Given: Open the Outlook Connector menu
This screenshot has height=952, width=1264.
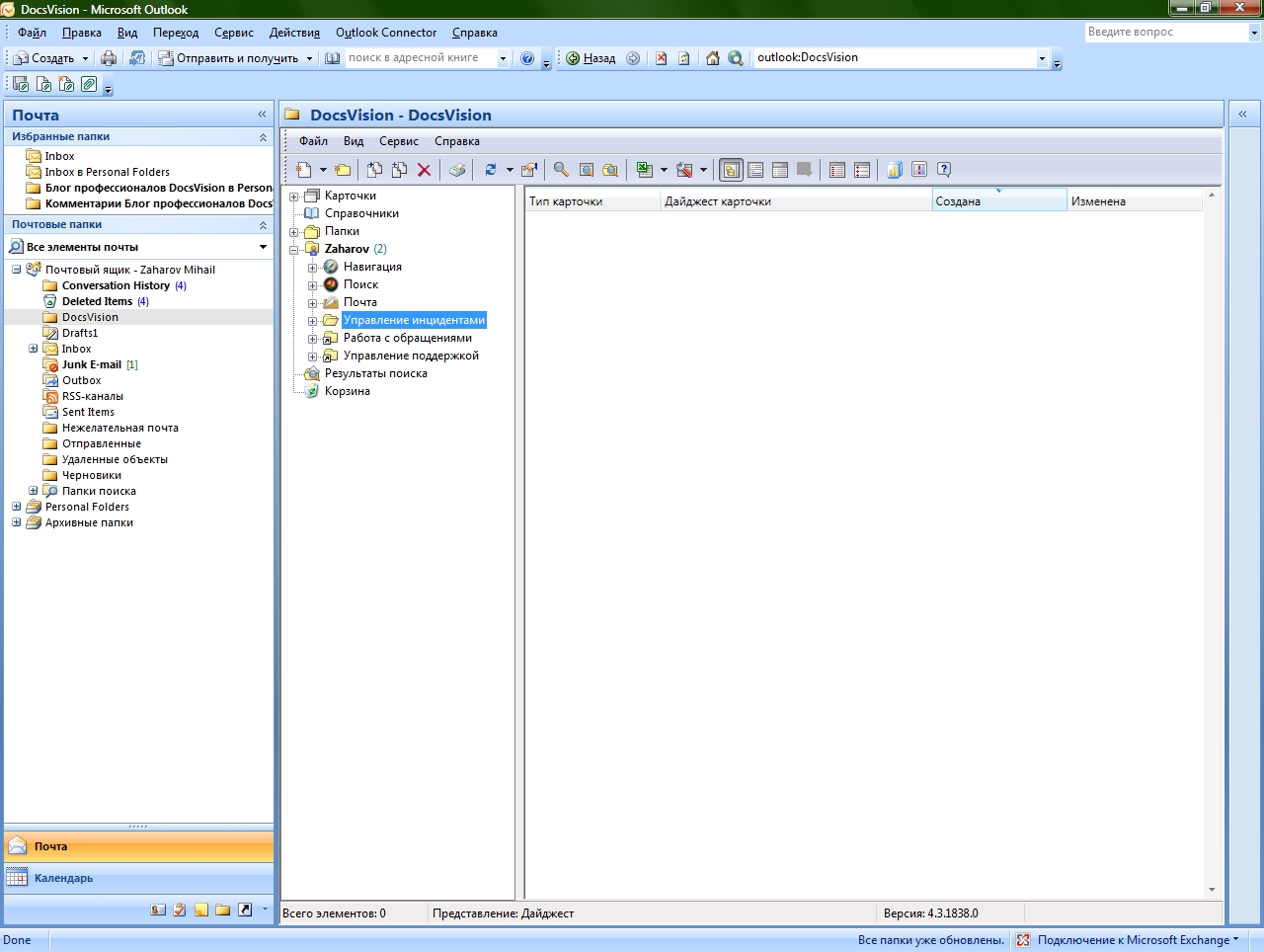Looking at the screenshot, I should [386, 33].
